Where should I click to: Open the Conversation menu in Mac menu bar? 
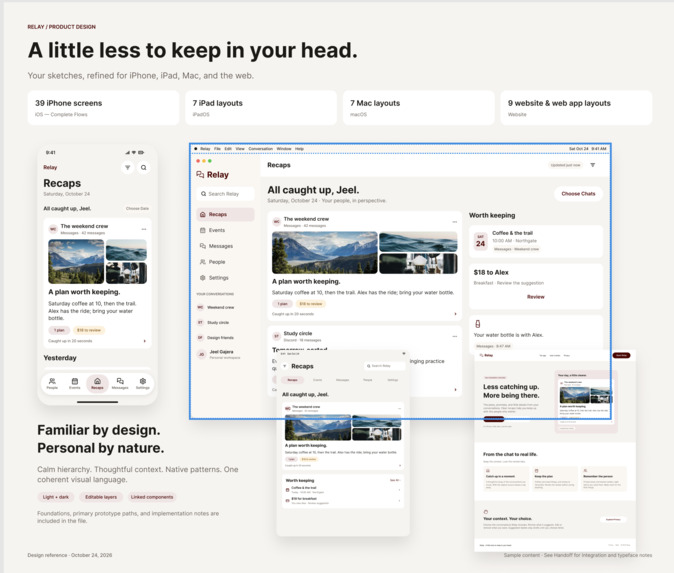point(260,149)
